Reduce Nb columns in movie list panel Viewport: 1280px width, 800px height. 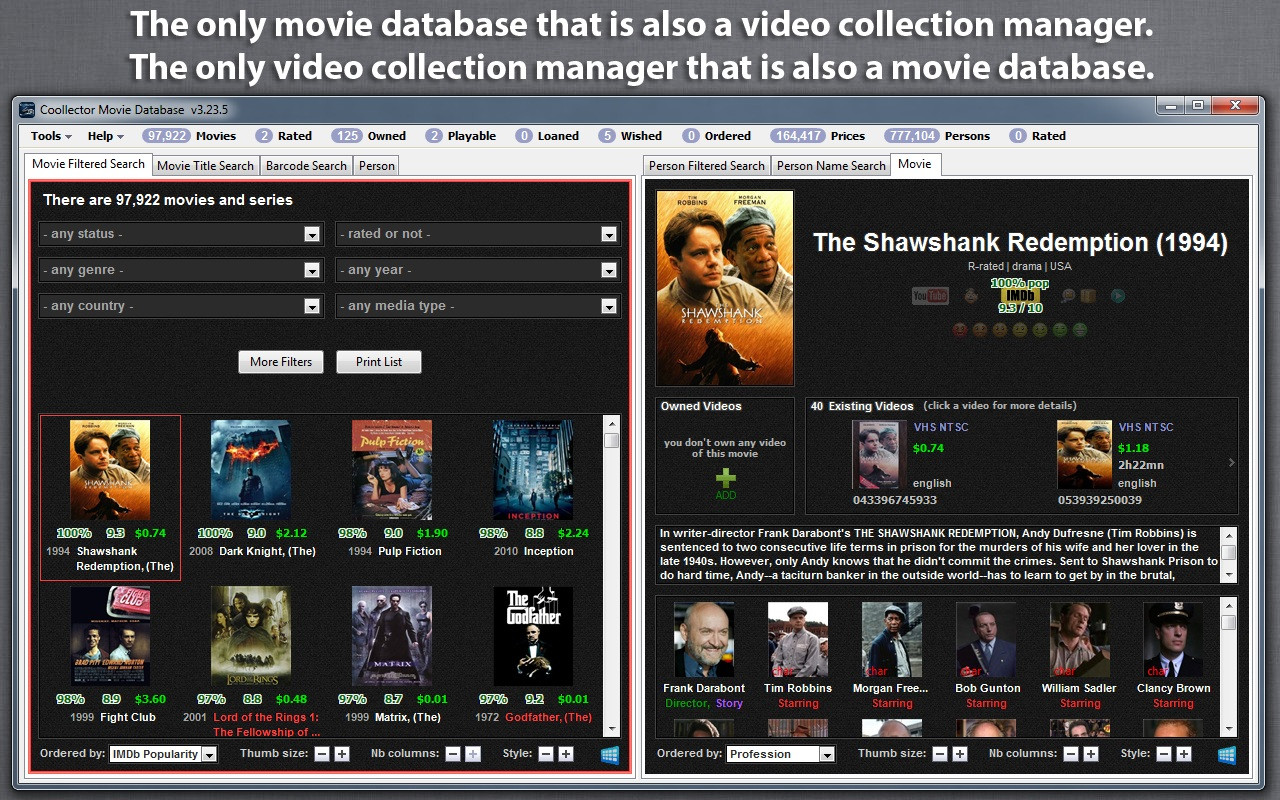(x=453, y=754)
